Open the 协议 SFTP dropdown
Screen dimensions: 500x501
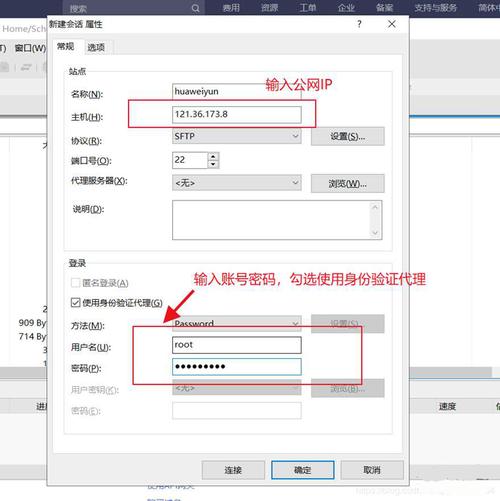pos(237,136)
